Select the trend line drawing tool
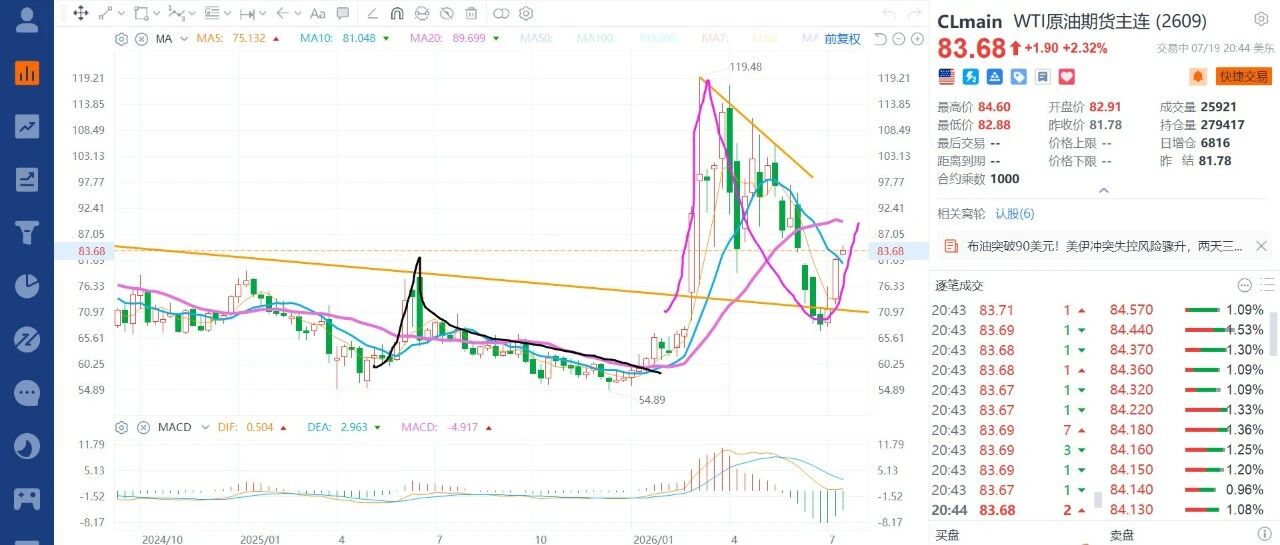The height and width of the screenshot is (545, 1280). pos(106,14)
